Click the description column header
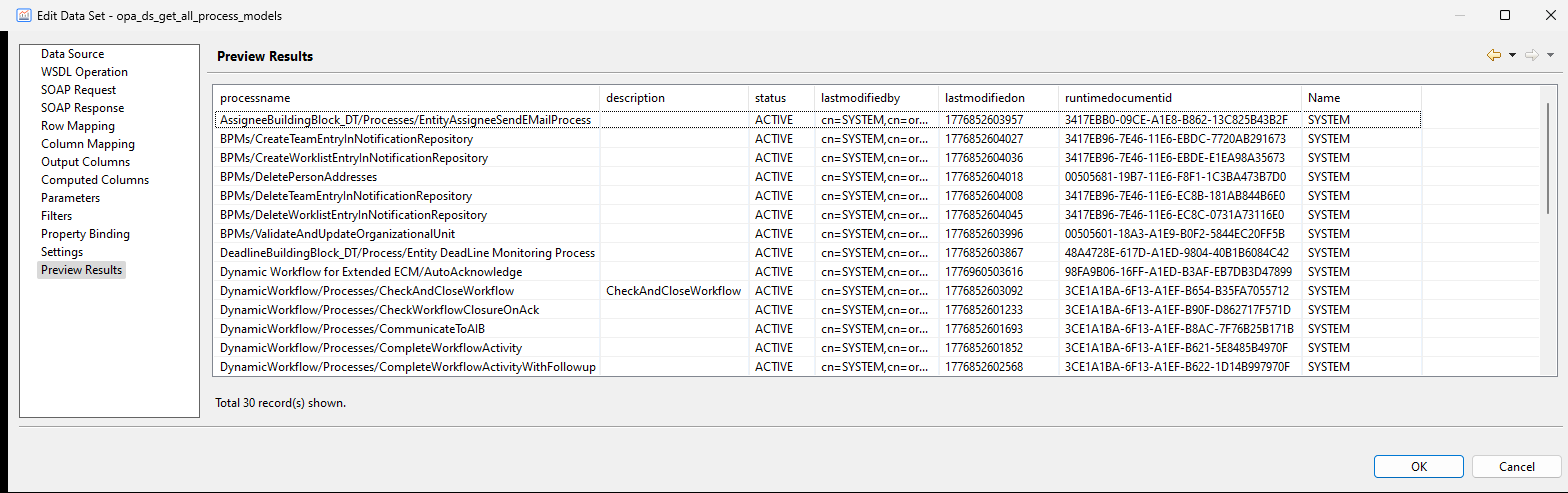Viewport: 1568px width, 493px height. 674,98
